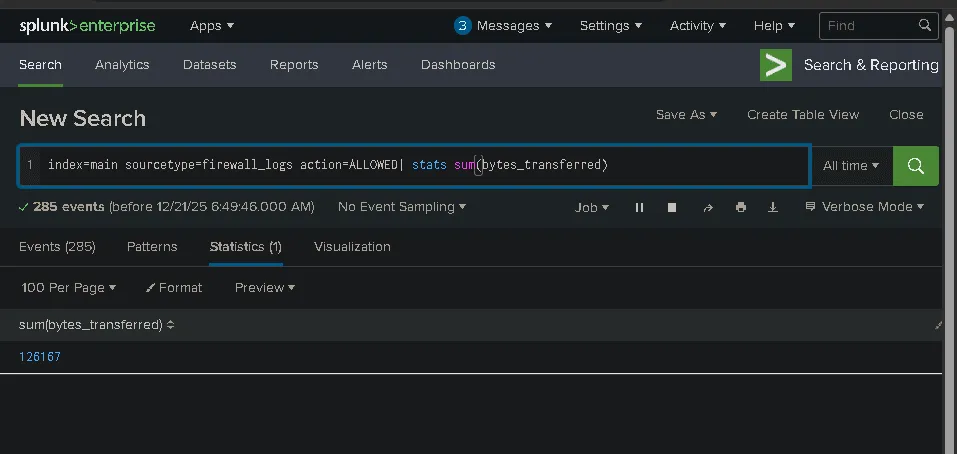957x454 pixels.
Task: Click Create Table View
Action: [803, 115]
